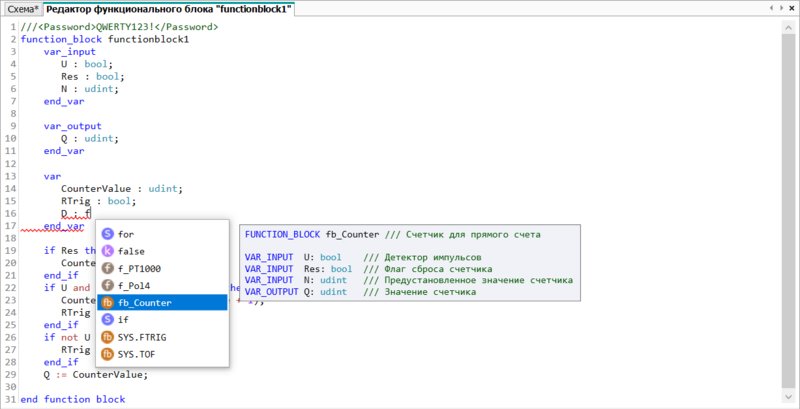Select the 'for' snippet icon in autocomplete
The height and width of the screenshot is (409, 800).
point(107,234)
